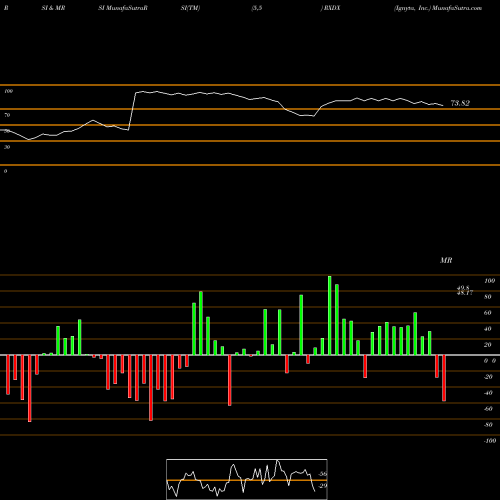Click the '(5,5' parameter text in header
This screenshot has width=500, height=500.
point(257,8)
